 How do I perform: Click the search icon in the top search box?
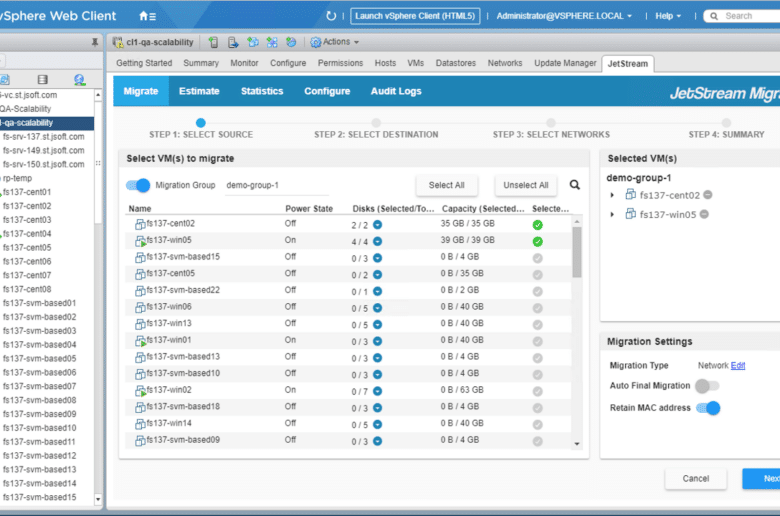click(x=714, y=16)
